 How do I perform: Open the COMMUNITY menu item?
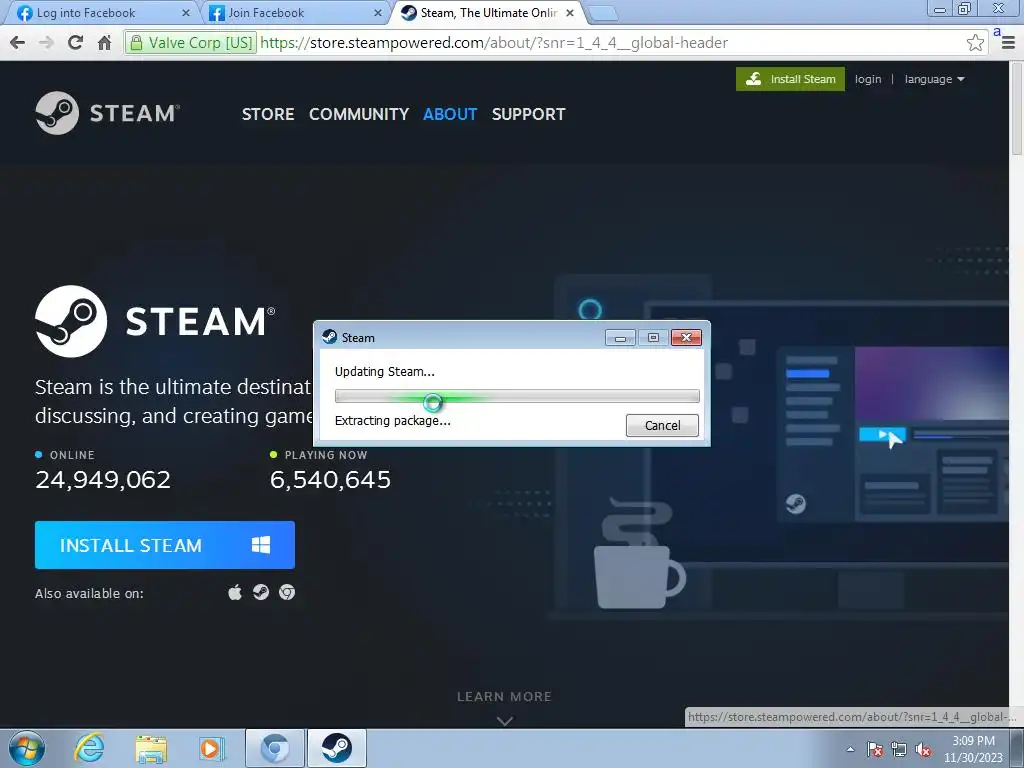click(x=359, y=114)
